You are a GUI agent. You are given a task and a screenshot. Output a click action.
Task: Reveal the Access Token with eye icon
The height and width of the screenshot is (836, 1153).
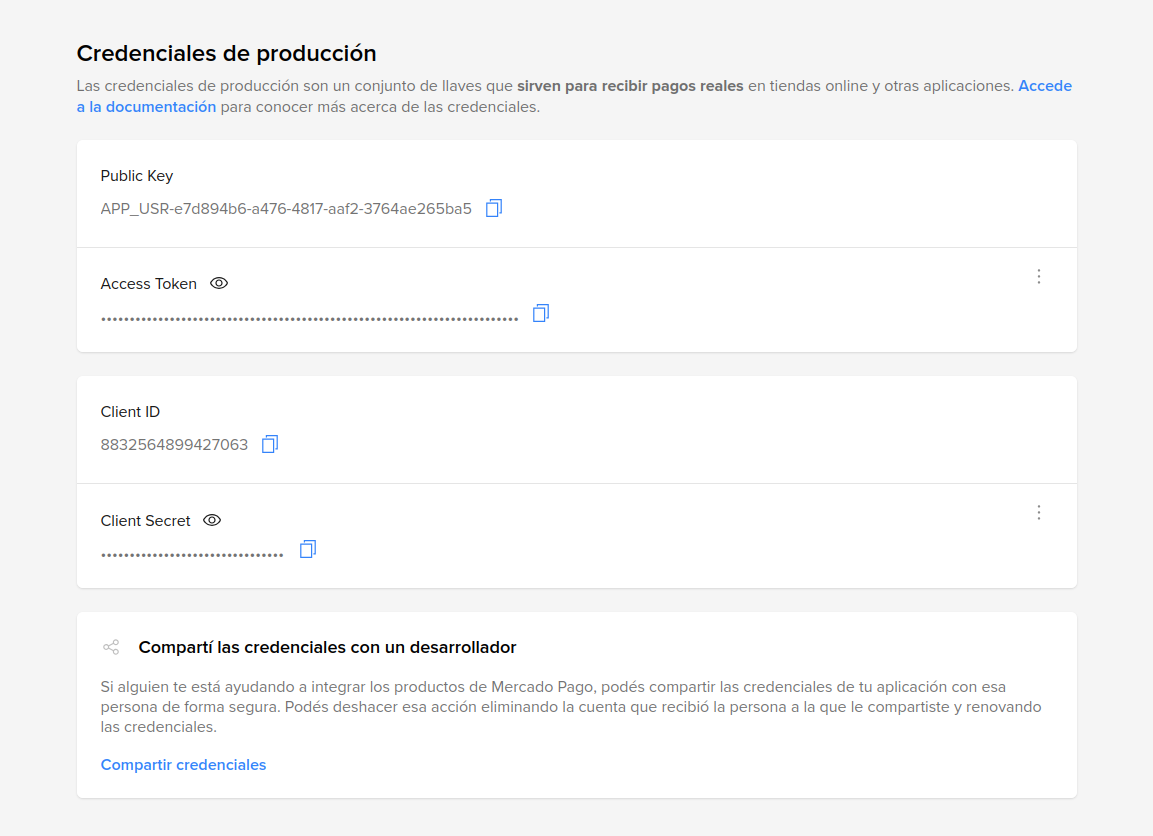(219, 283)
